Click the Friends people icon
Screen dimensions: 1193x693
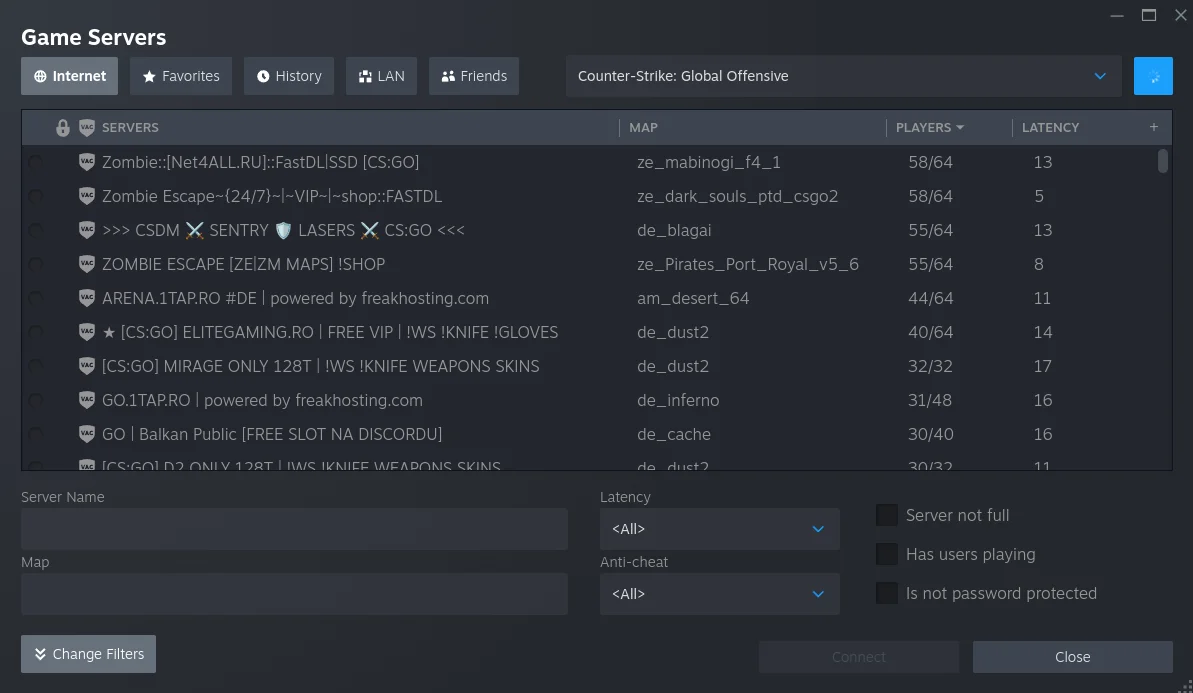click(x=445, y=75)
